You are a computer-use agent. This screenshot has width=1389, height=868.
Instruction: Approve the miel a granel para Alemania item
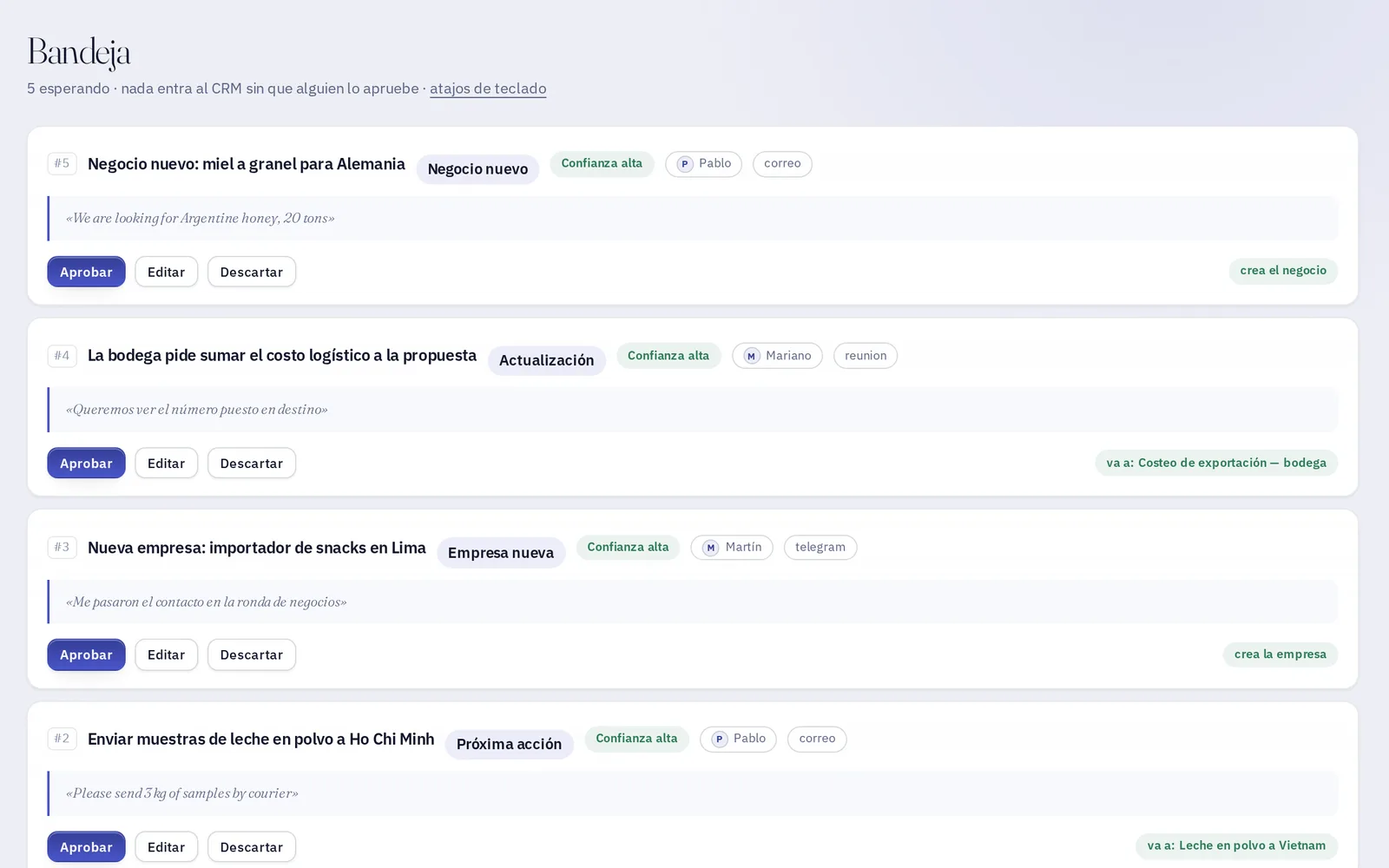86,272
